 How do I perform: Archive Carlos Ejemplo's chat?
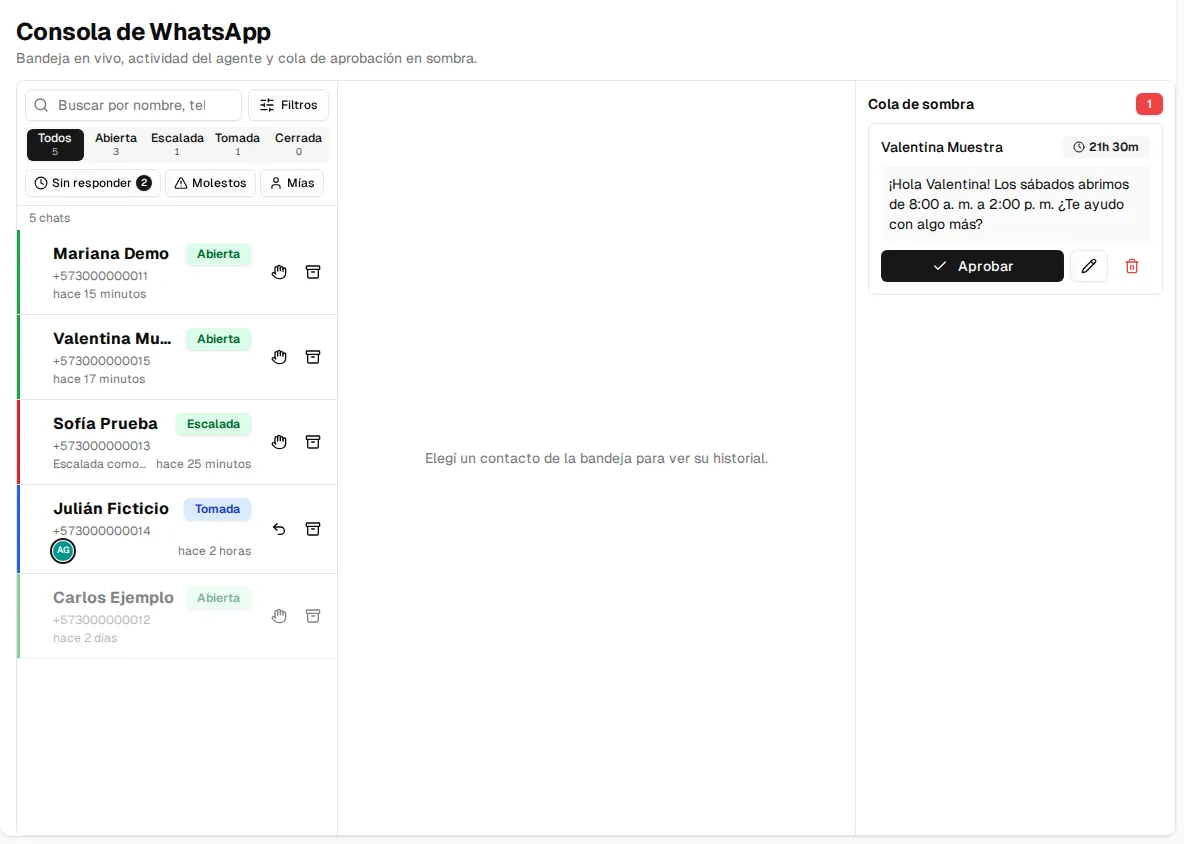click(313, 616)
